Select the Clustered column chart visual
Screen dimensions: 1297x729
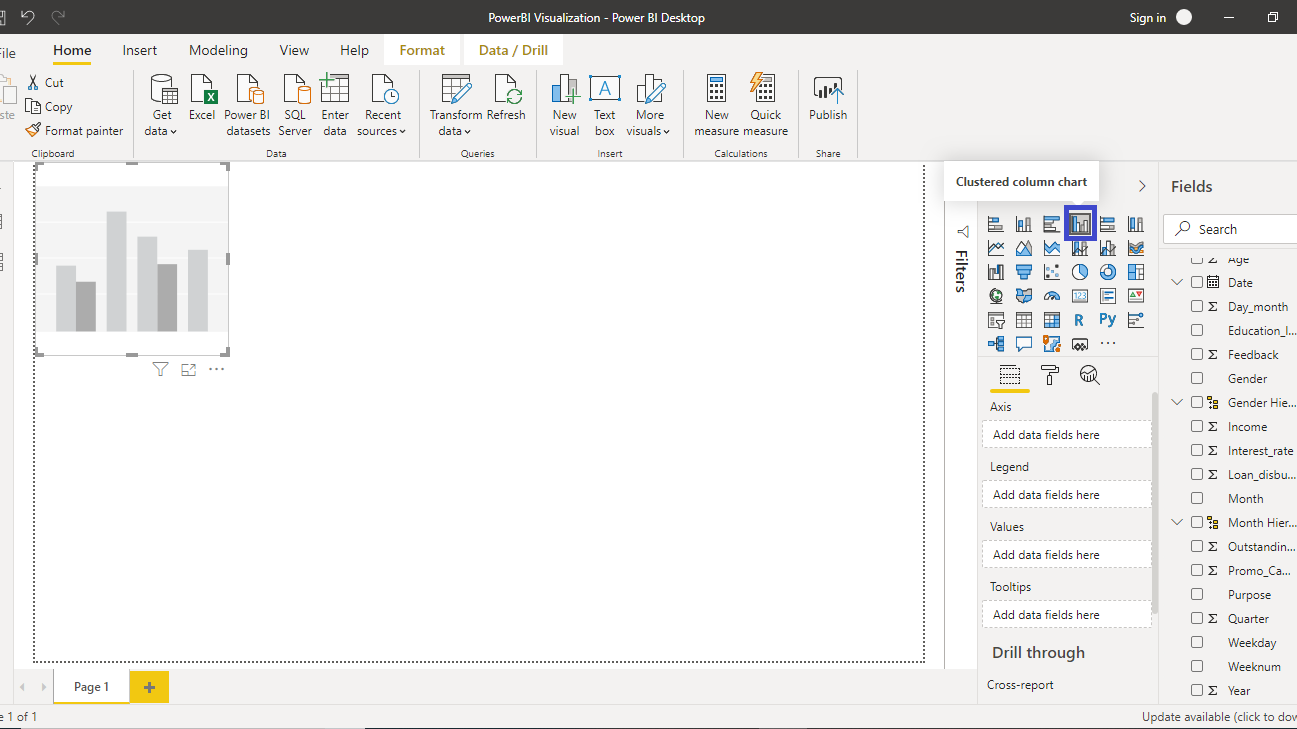pos(1080,224)
